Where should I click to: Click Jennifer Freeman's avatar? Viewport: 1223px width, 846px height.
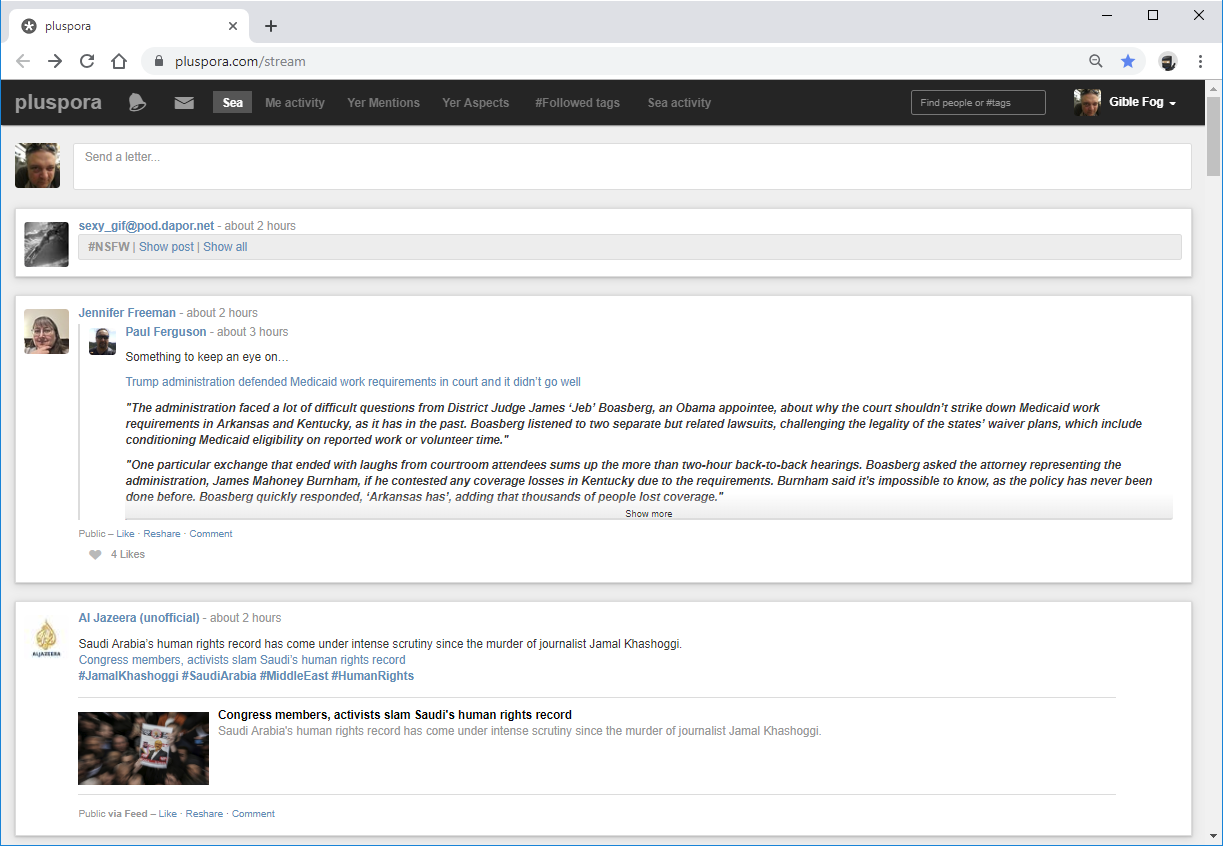(46, 331)
